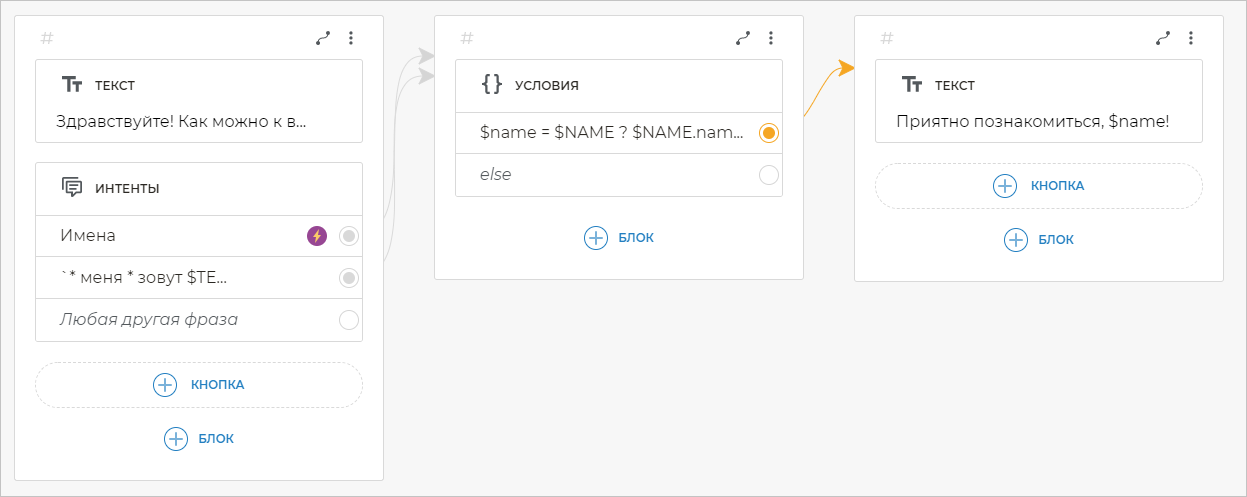Open three-dot menu of conditions screen card

coord(771,38)
